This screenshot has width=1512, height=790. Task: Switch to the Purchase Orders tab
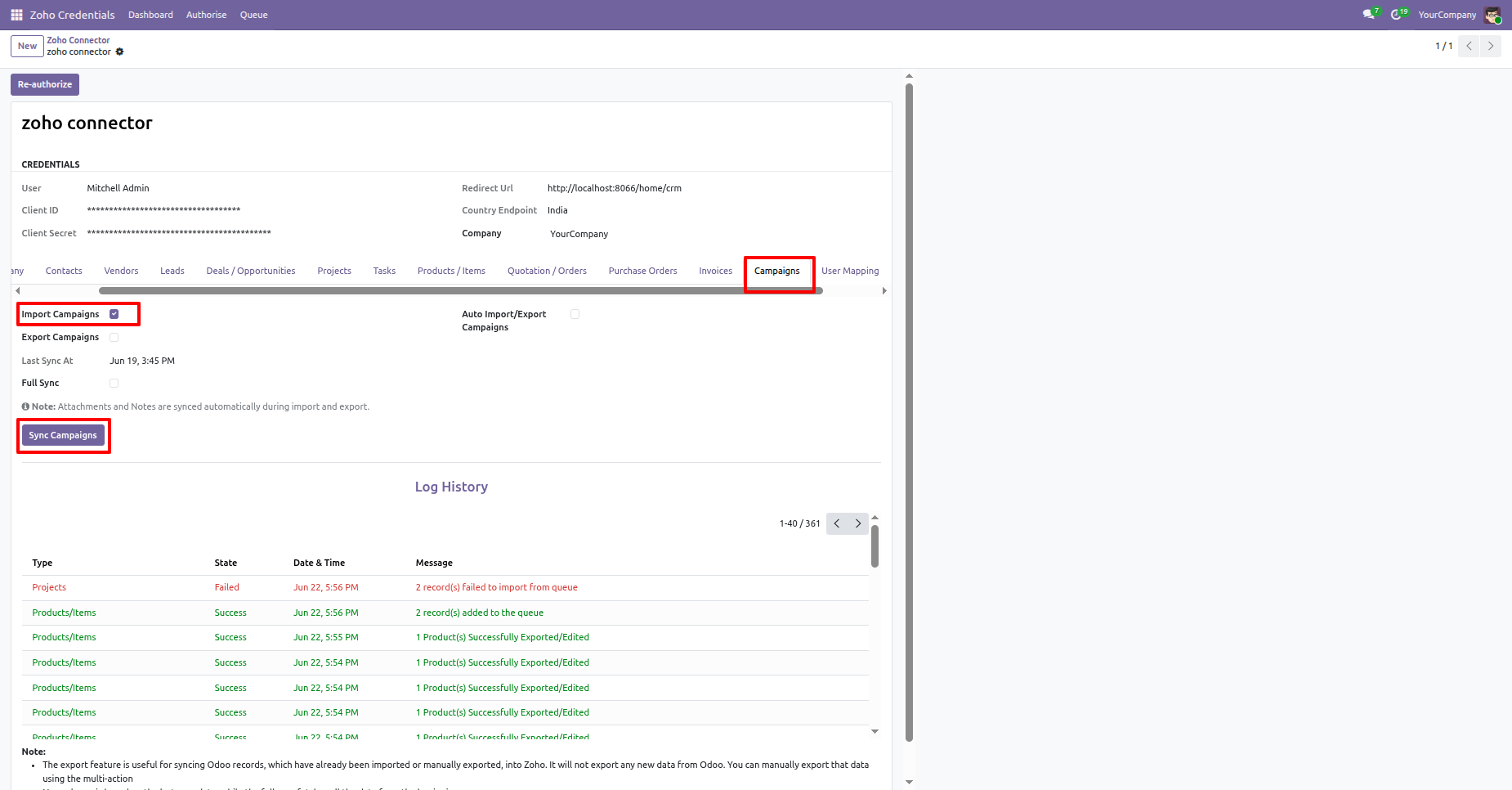click(642, 271)
